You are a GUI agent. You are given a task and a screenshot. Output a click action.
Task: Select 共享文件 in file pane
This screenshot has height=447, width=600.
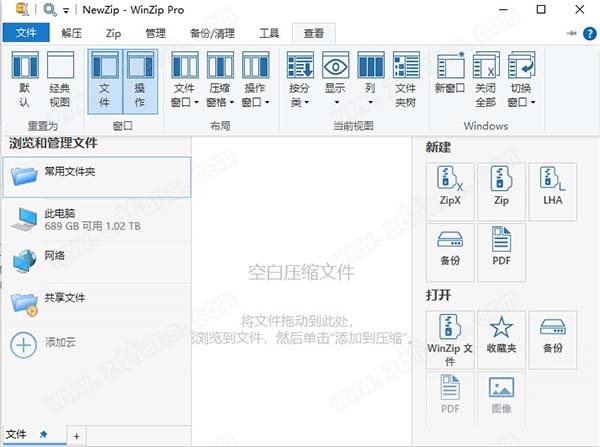[97, 303]
